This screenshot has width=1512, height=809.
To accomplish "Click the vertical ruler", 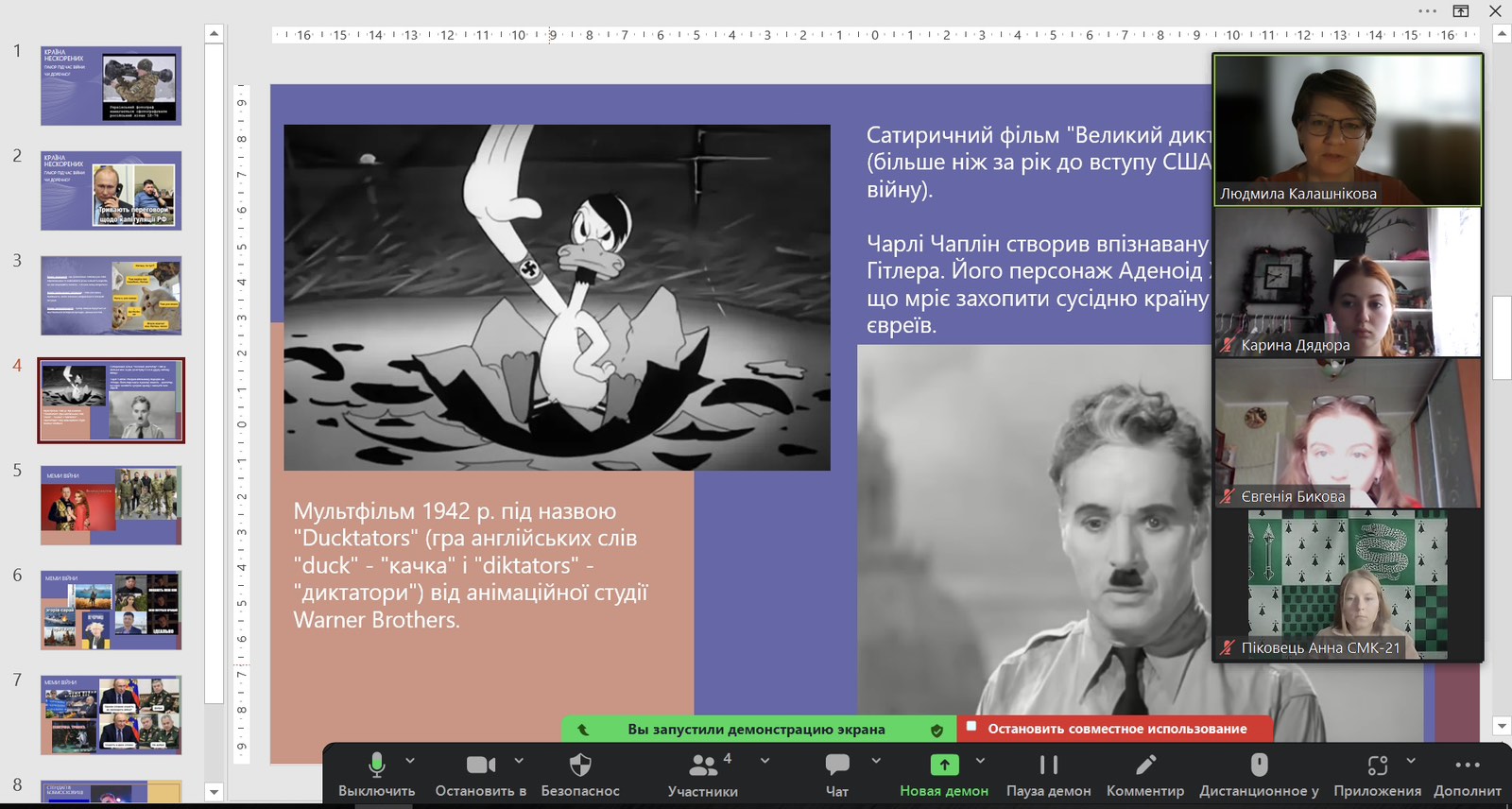I will [241, 423].
